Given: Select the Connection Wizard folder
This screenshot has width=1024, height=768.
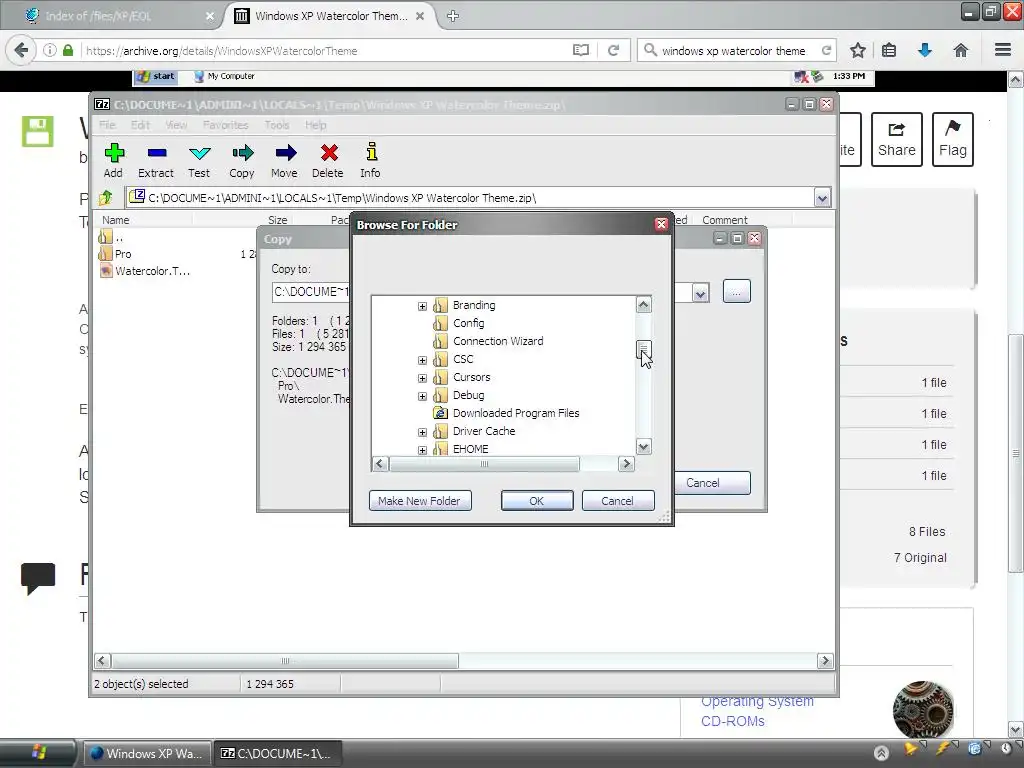Looking at the screenshot, I should click(x=498, y=341).
